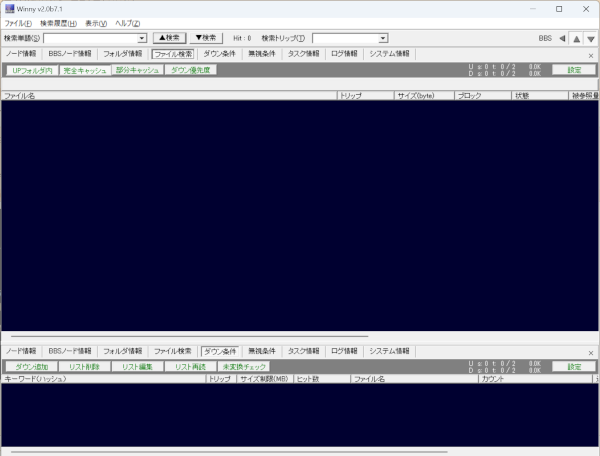Toggle the ダウン優先度 filter

coord(191,70)
